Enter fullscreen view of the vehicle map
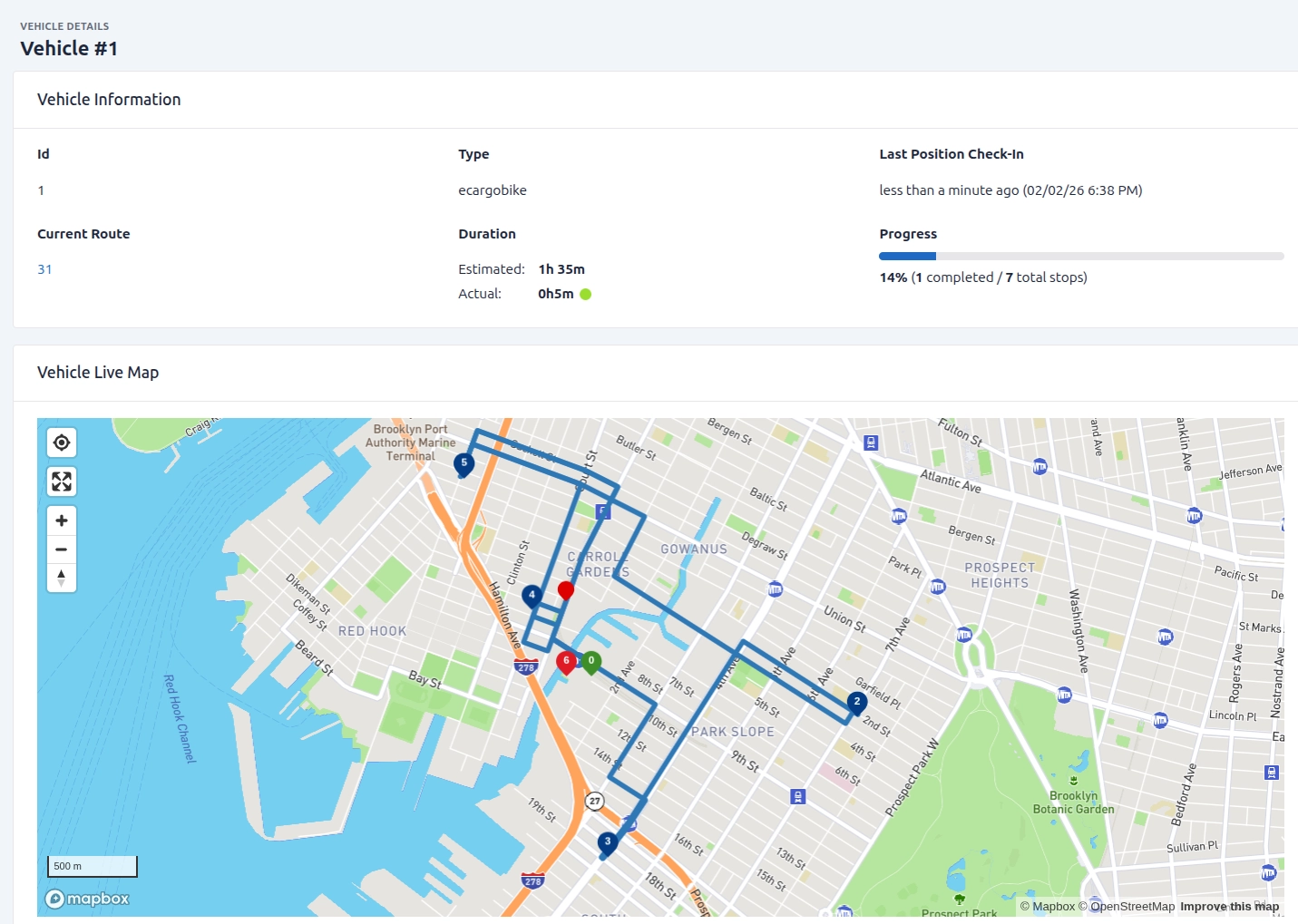The image size is (1298, 924). click(x=61, y=481)
